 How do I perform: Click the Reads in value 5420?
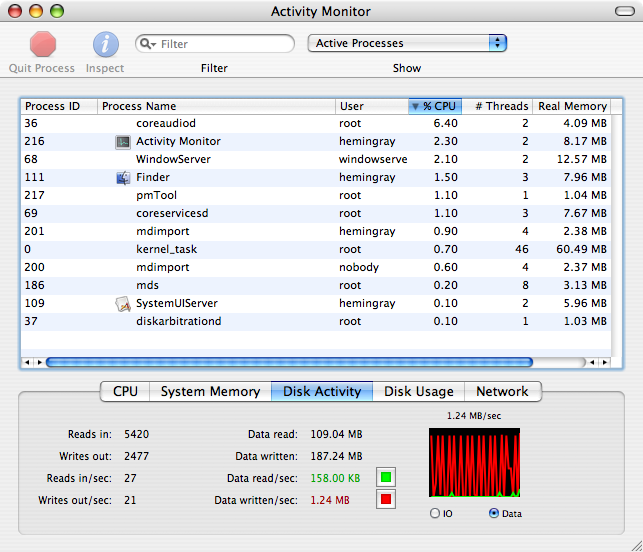pos(137,434)
